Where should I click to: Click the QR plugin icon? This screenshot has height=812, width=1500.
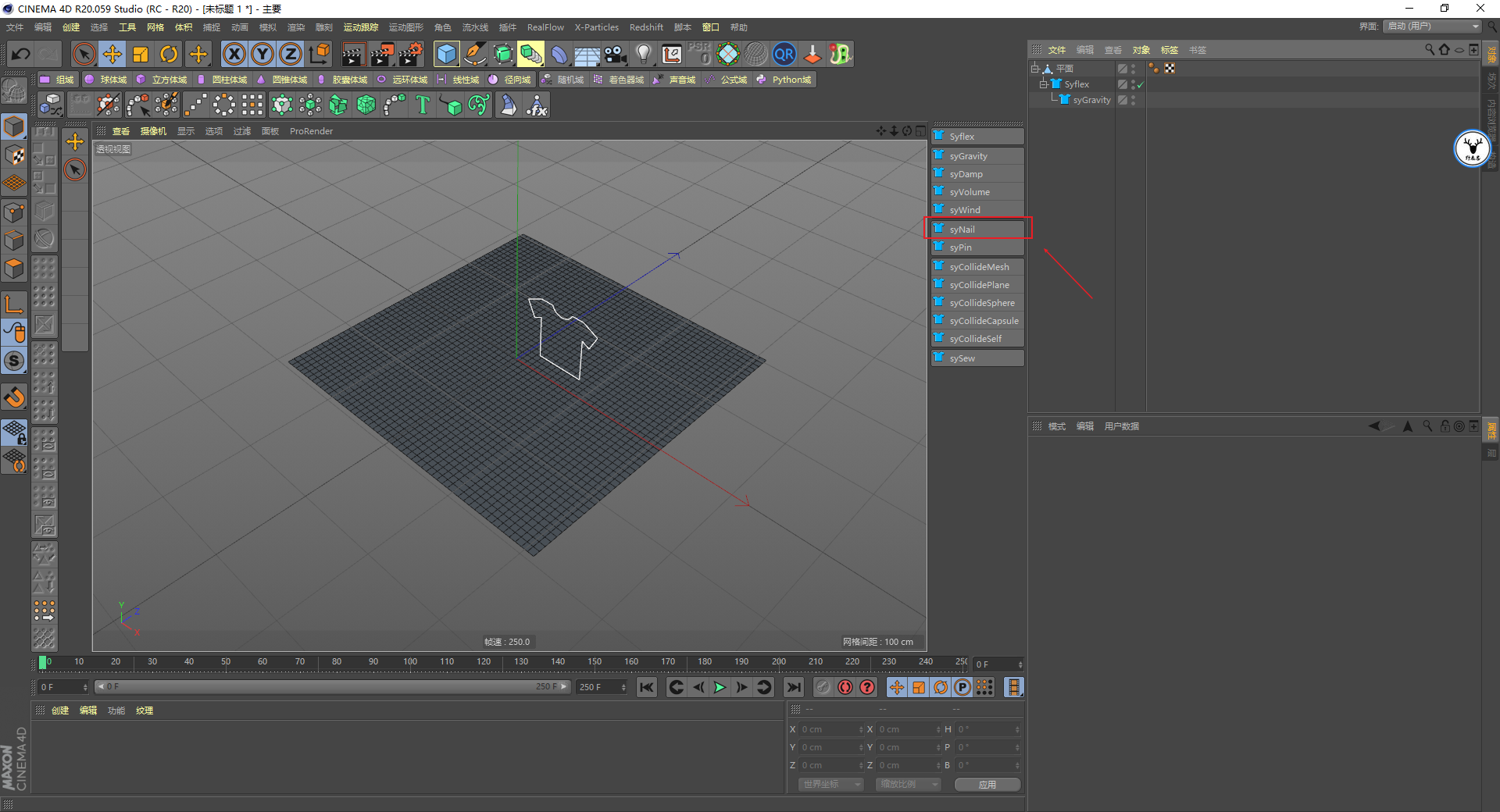(784, 55)
